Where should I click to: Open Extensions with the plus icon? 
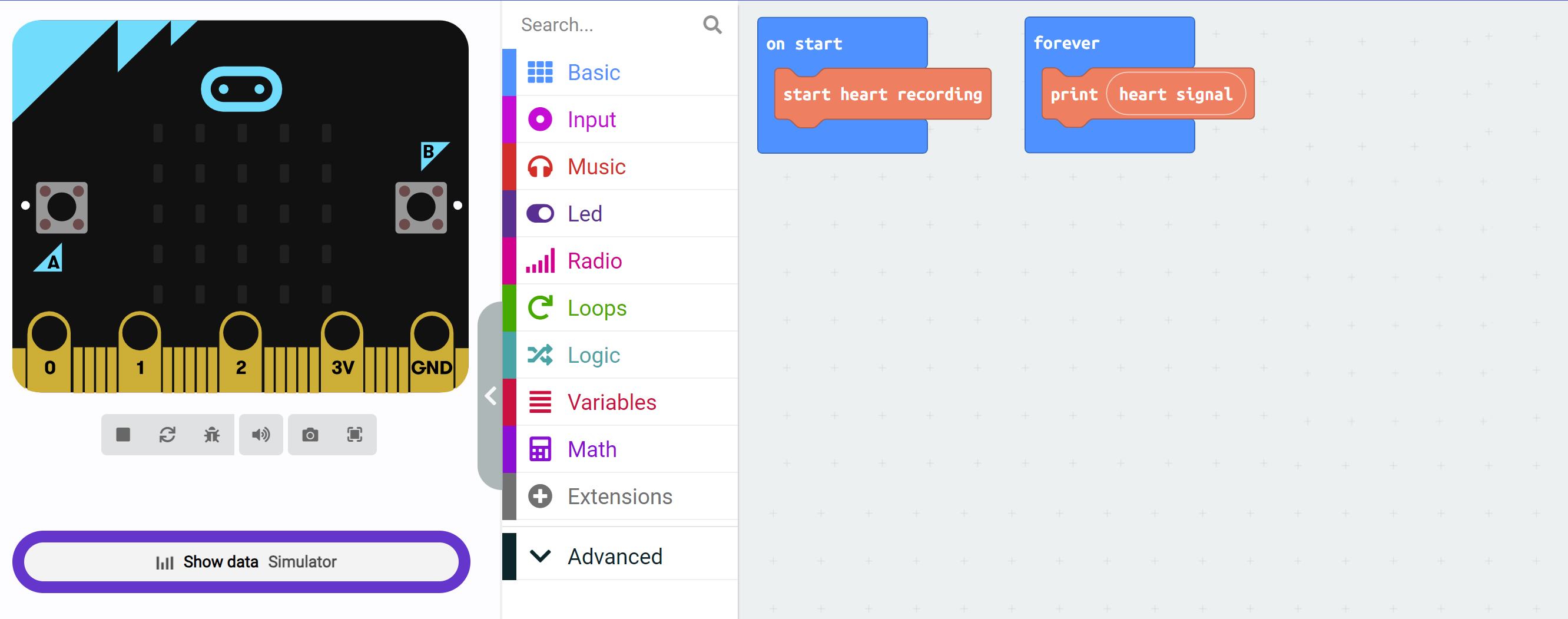[x=619, y=496]
